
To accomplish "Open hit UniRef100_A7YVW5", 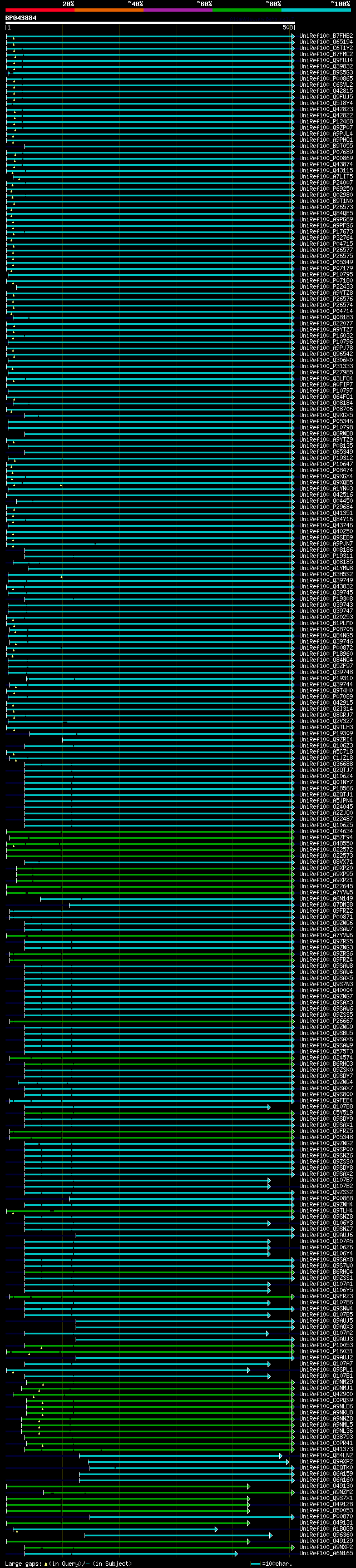I will [325, 892].
